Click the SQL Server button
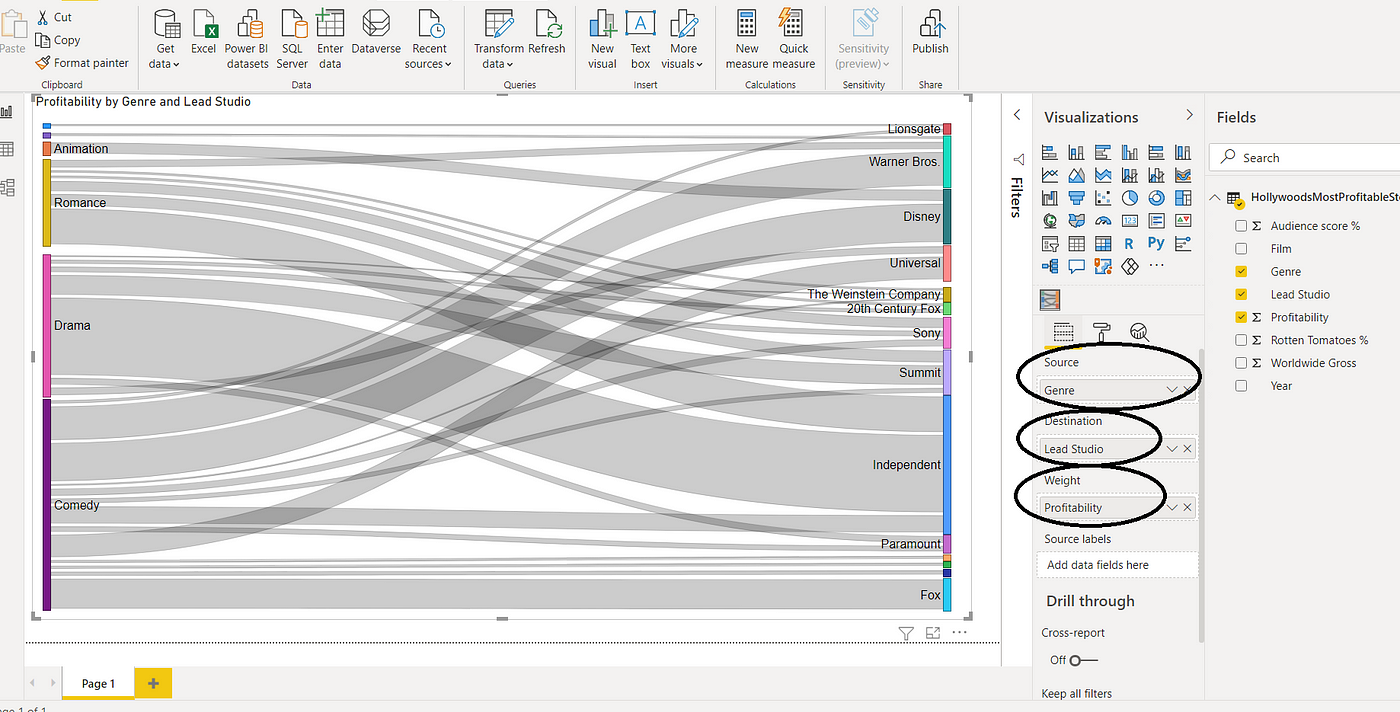This screenshot has width=1400, height=712. click(x=292, y=38)
